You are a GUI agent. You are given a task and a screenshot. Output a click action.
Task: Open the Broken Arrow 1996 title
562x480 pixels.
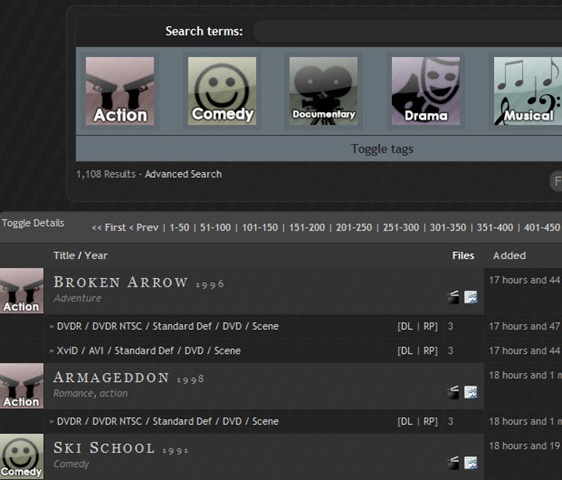(x=139, y=282)
